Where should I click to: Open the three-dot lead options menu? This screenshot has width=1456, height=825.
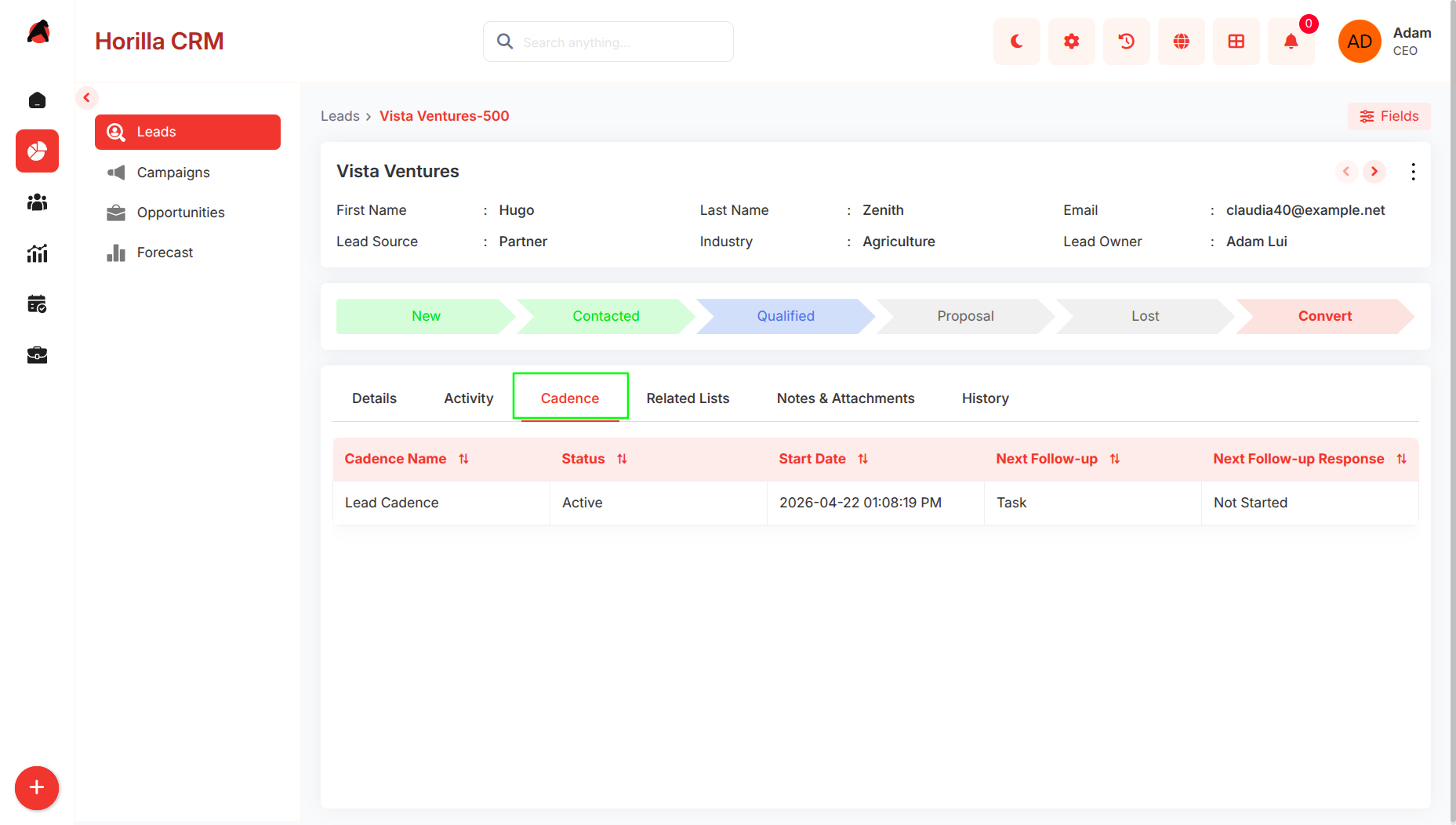[x=1413, y=172]
